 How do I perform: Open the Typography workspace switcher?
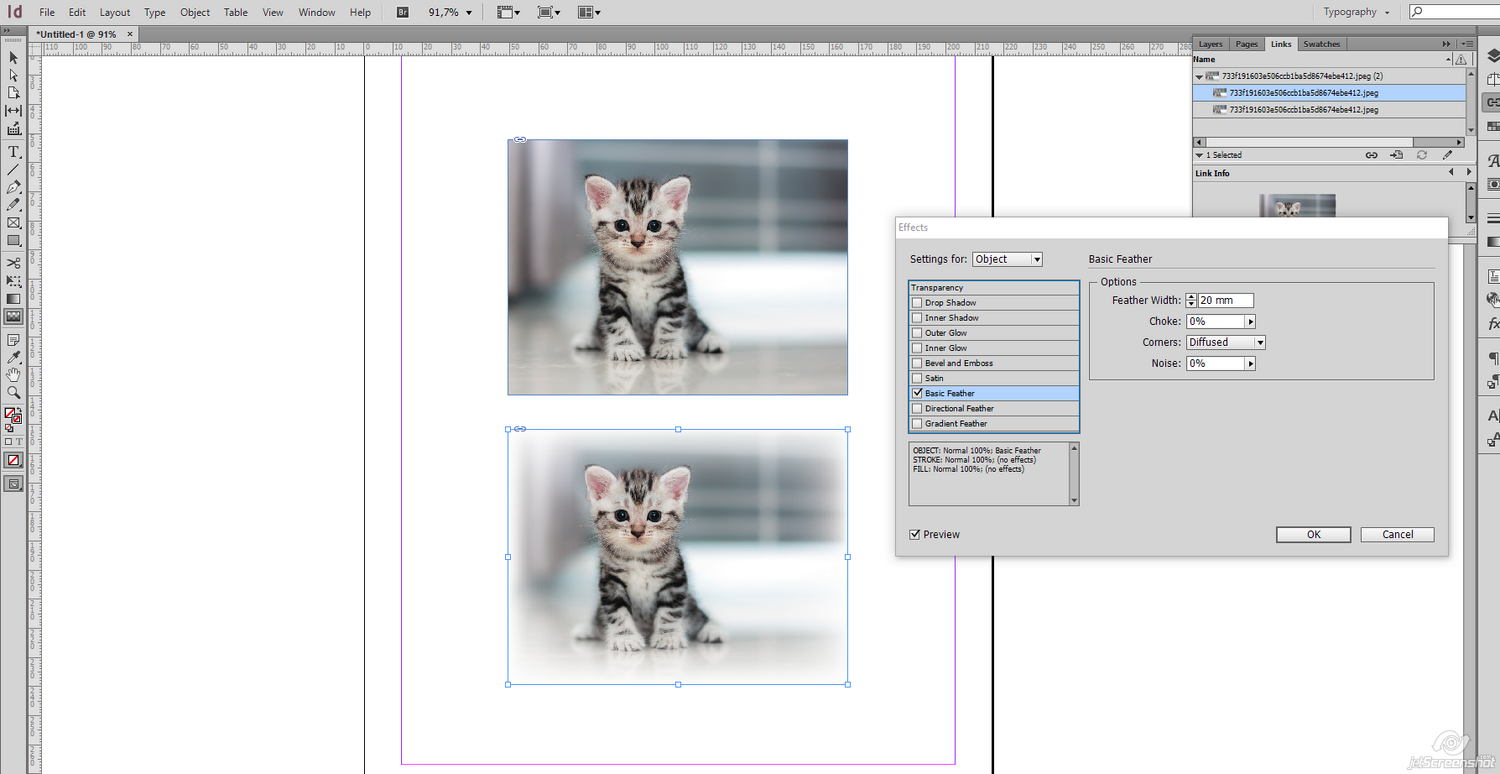click(x=1356, y=12)
